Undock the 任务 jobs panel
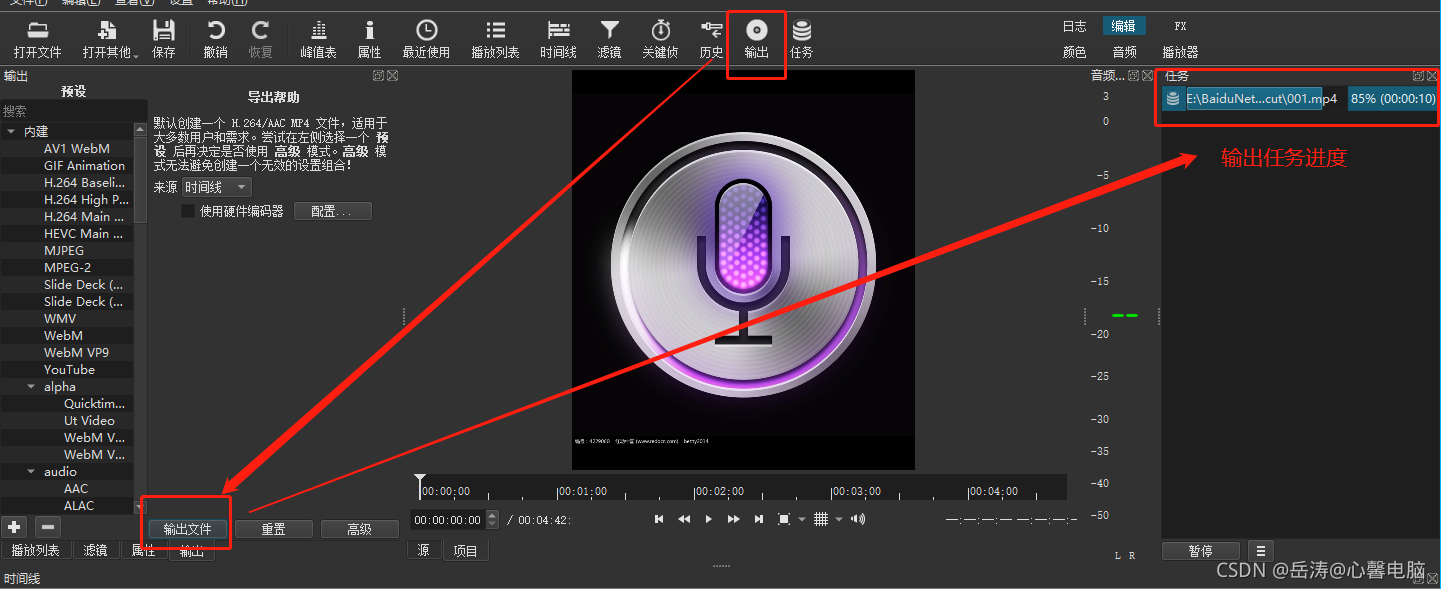The image size is (1441, 589). [1418, 76]
